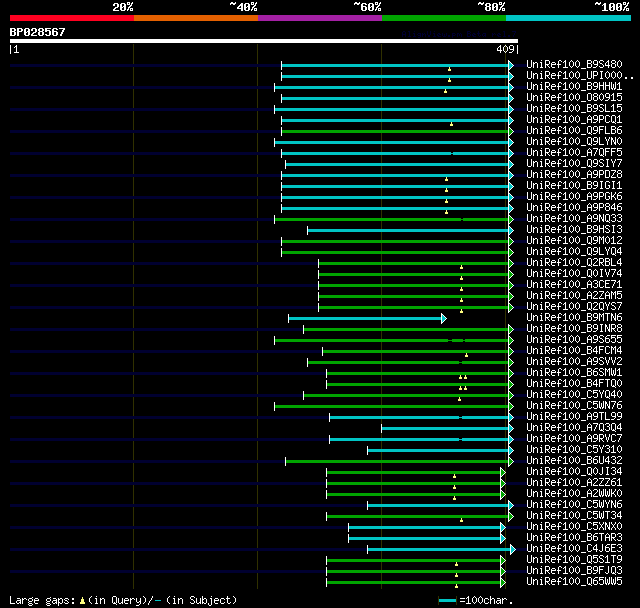Select the UniRef100_B9INR8 label

point(574,329)
